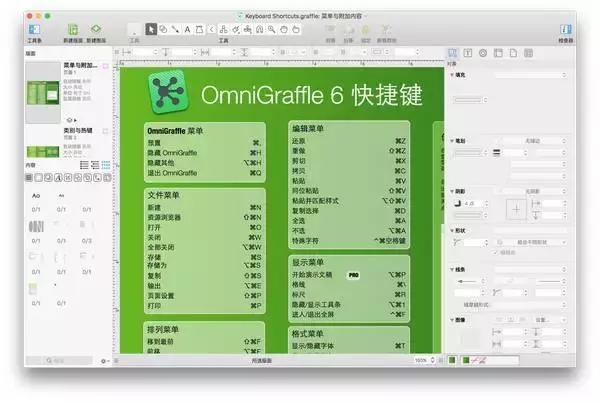Screen dimensions: 600x403
Task: Open the 检查器 inspector from the toolbar
Action: click(566, 30)
